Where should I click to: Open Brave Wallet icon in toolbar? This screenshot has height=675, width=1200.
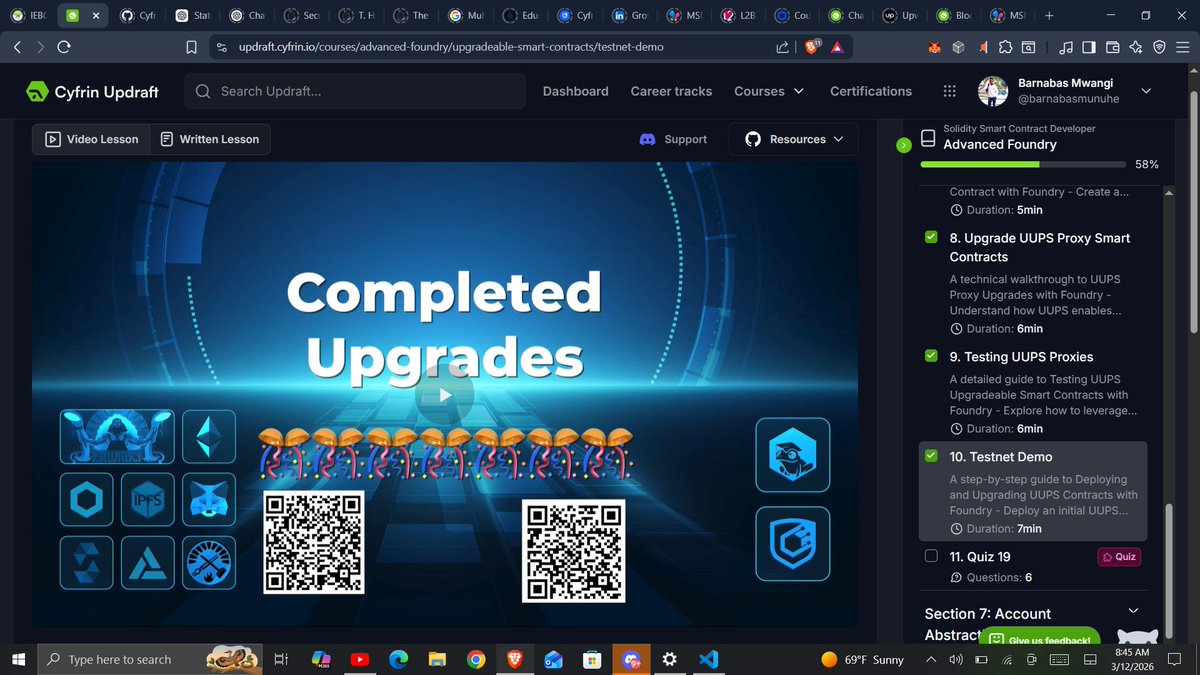(1112, 47)
